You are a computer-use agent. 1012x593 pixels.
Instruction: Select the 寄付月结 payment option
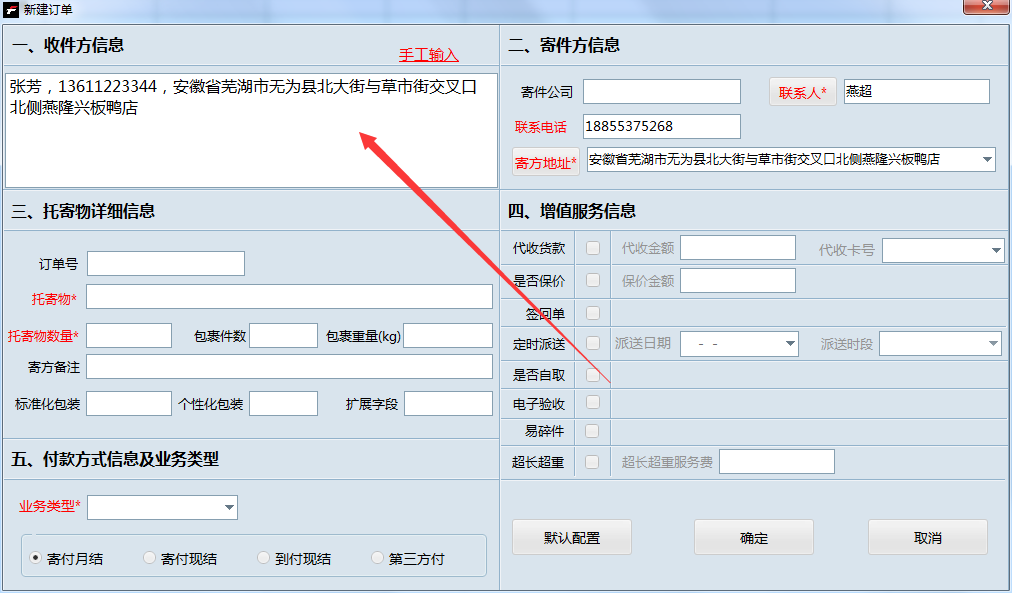[x=37, y=557]
